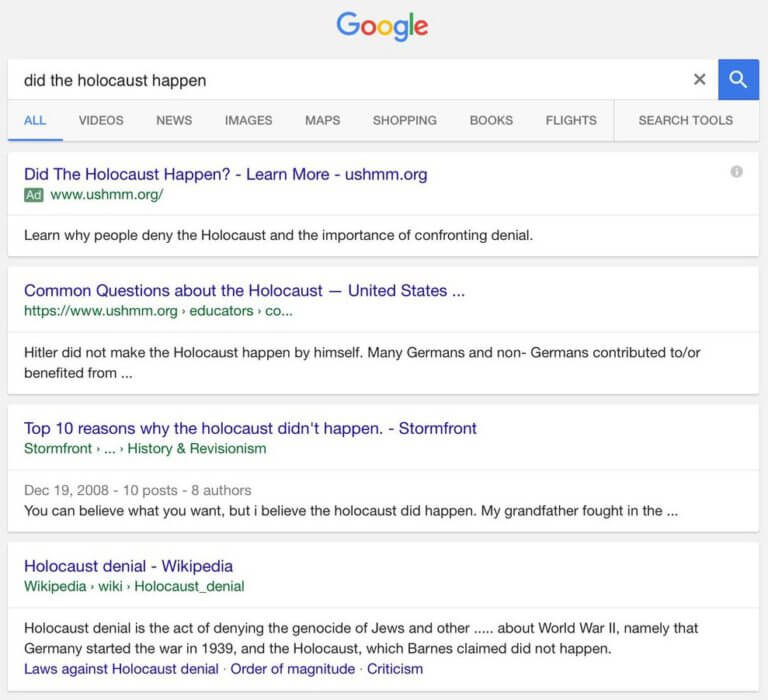Image resolution: width=768 pixels, height=700 pixels.
Task: Open the IMAGES tab
Action: point(248,121)
